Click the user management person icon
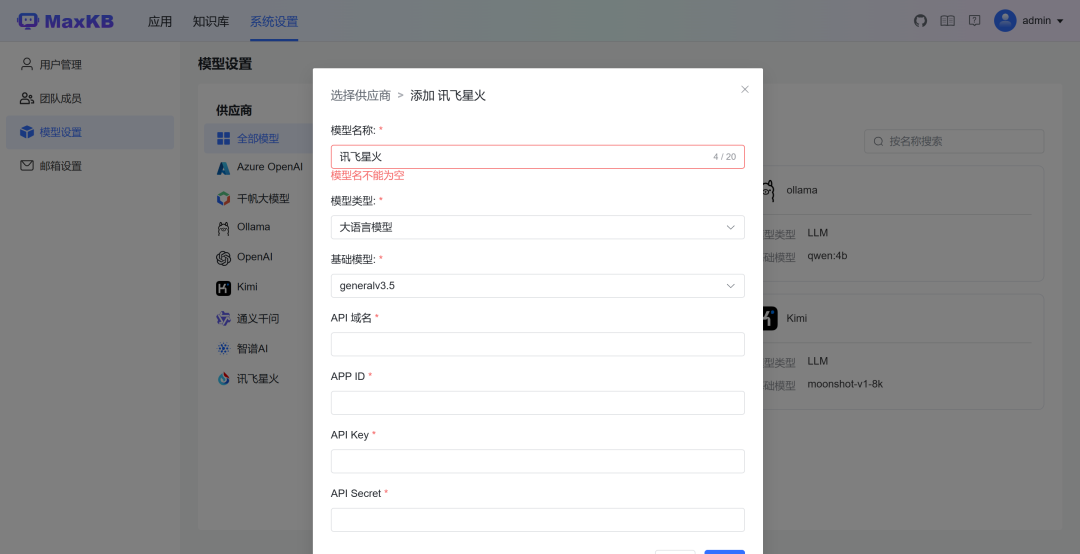 (27, 64)
